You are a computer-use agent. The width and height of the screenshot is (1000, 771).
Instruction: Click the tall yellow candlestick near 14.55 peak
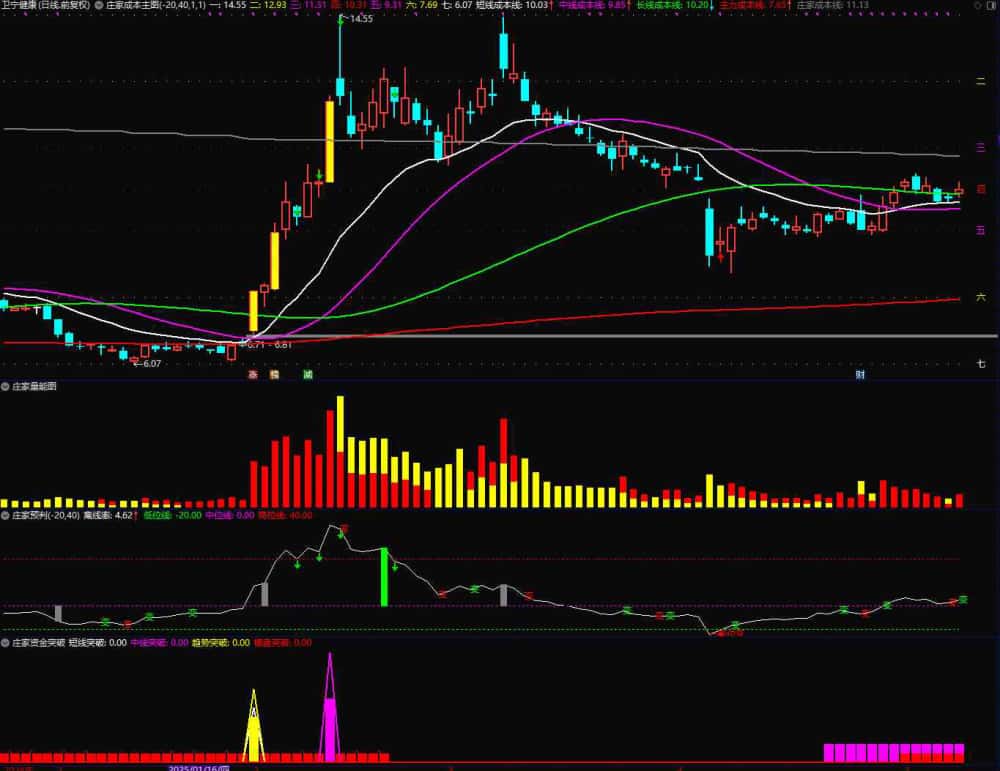(330, 142)
